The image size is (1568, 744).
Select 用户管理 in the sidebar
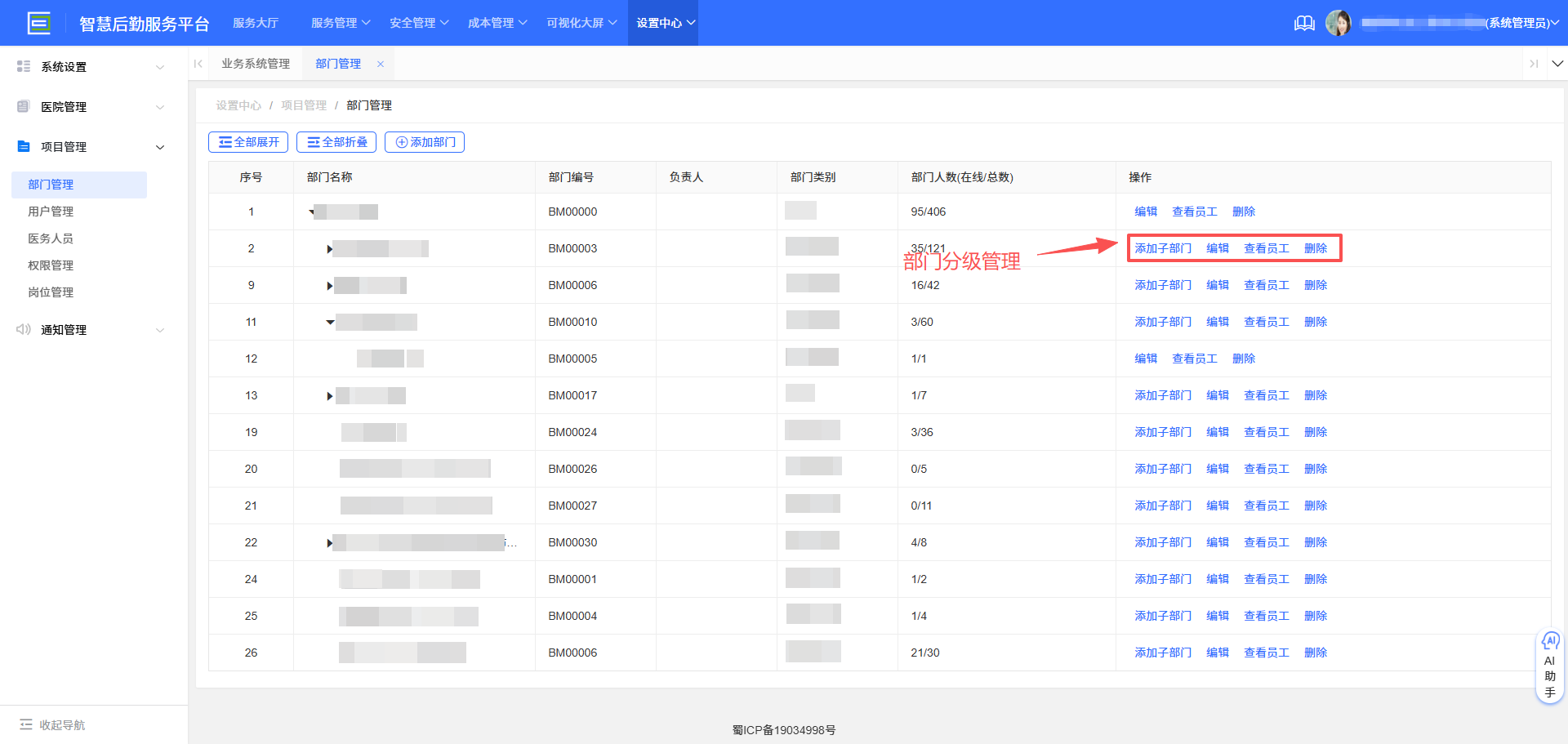point(51,212)
